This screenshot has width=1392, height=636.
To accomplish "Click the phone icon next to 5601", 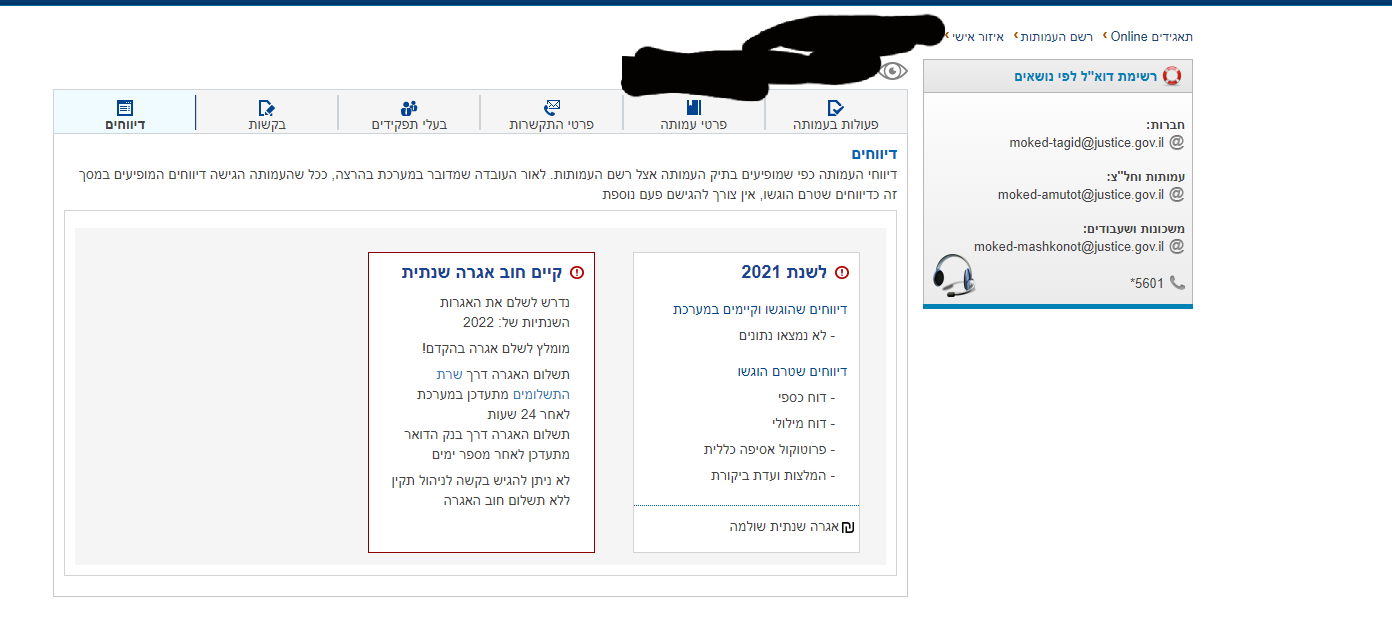I will click(1177, 283).
